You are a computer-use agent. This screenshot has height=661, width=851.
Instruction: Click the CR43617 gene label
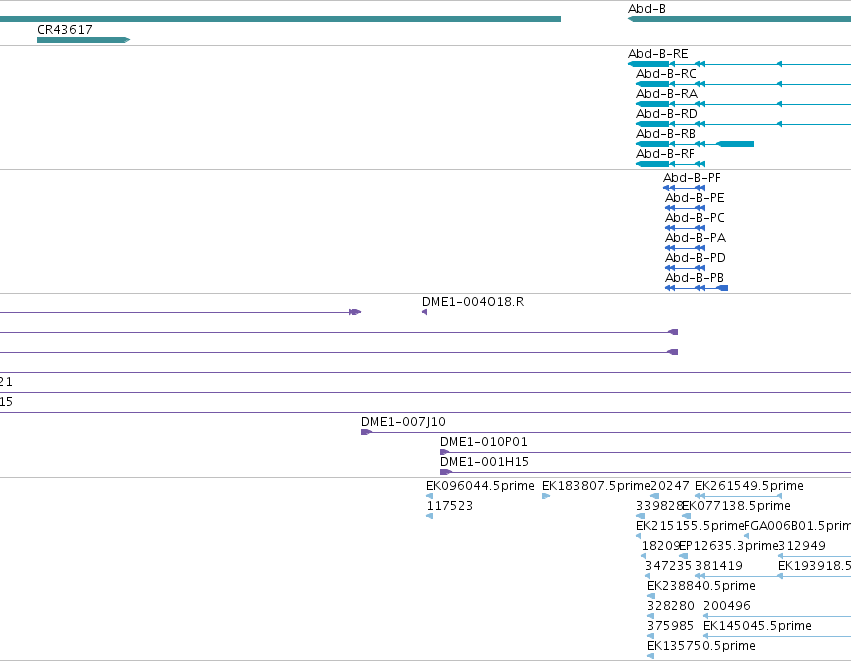[x=65, y=29]
